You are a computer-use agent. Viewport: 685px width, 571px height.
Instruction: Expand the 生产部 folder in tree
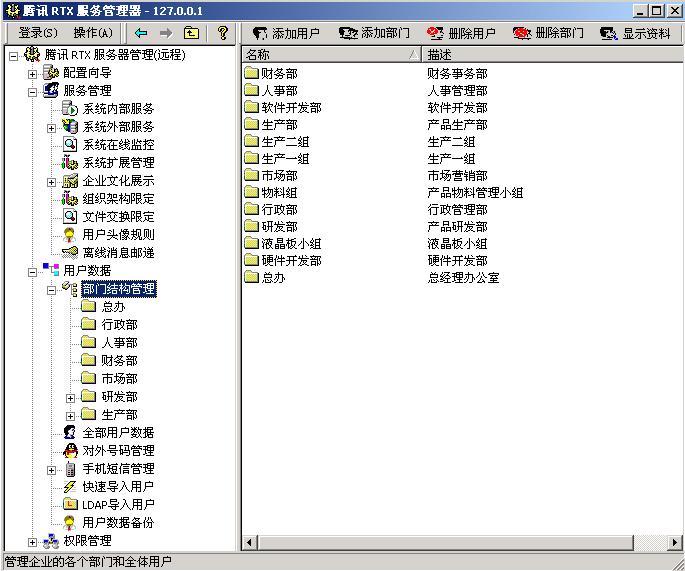70,416
